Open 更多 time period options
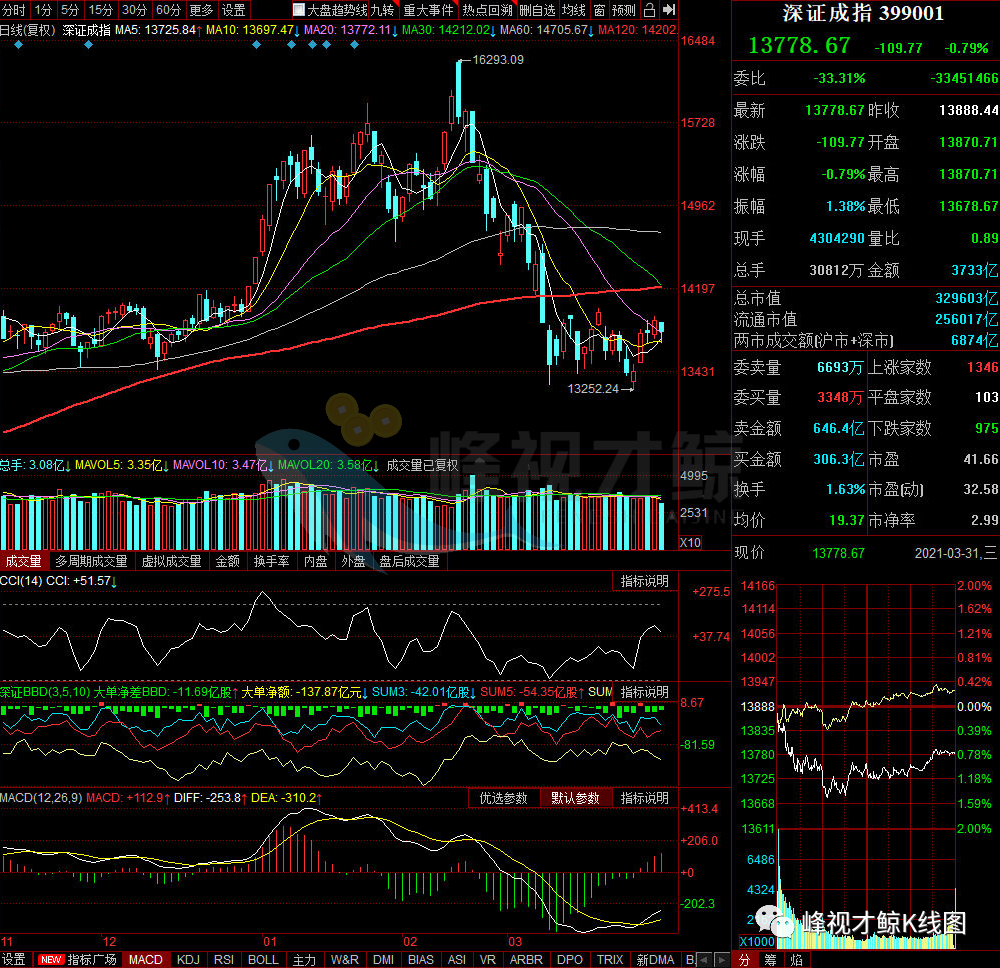This screenshot has height=968, width=1000. pyautogui.click(x=202, y=10)
